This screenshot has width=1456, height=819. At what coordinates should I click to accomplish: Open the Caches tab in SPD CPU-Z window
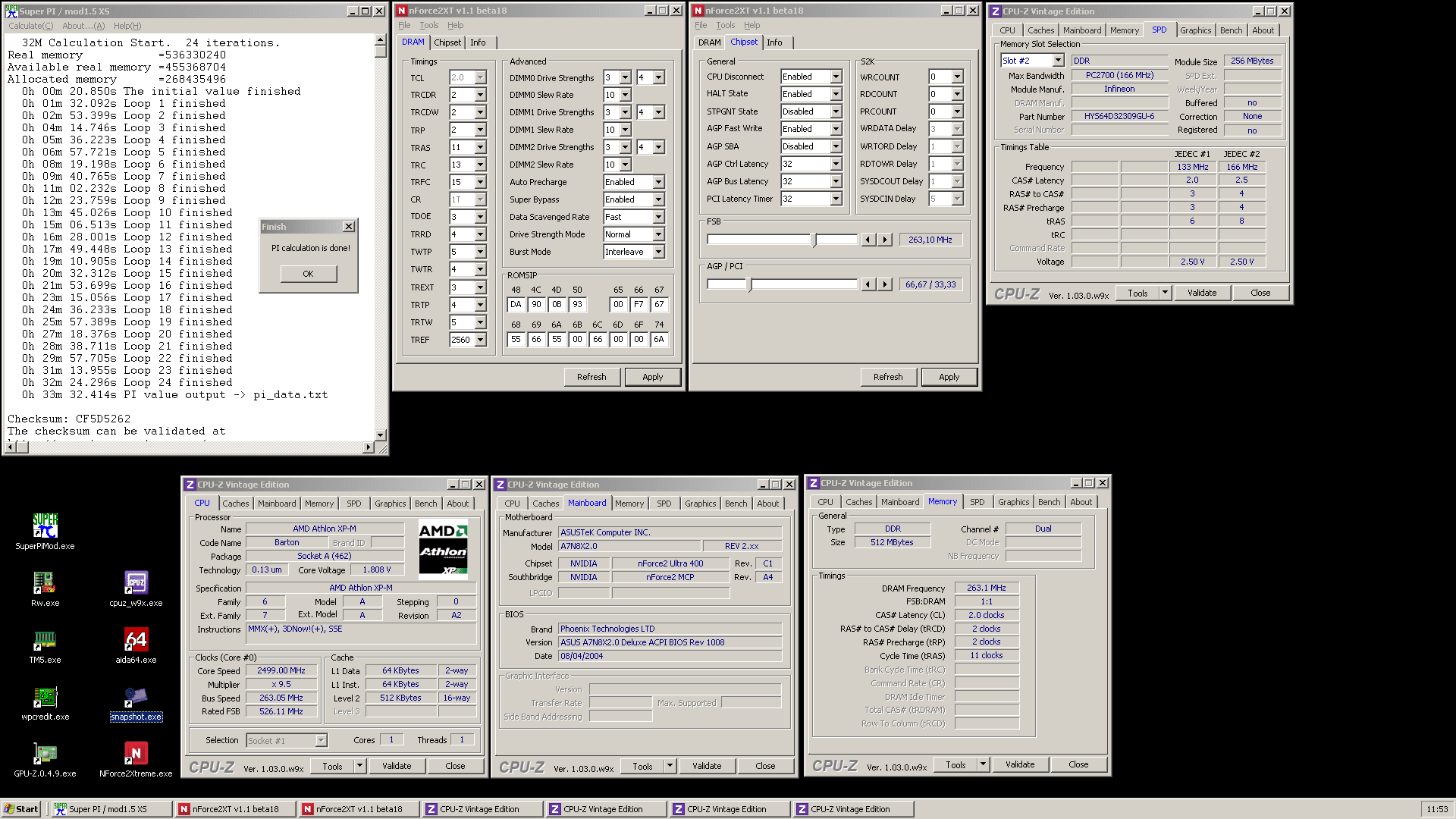tap(1040, 30)
